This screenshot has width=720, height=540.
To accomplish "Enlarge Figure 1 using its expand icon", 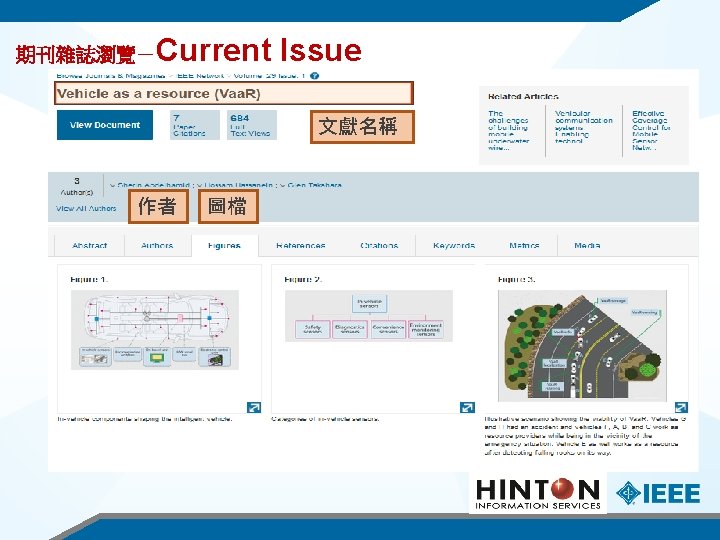I will [x=253, y=407].
